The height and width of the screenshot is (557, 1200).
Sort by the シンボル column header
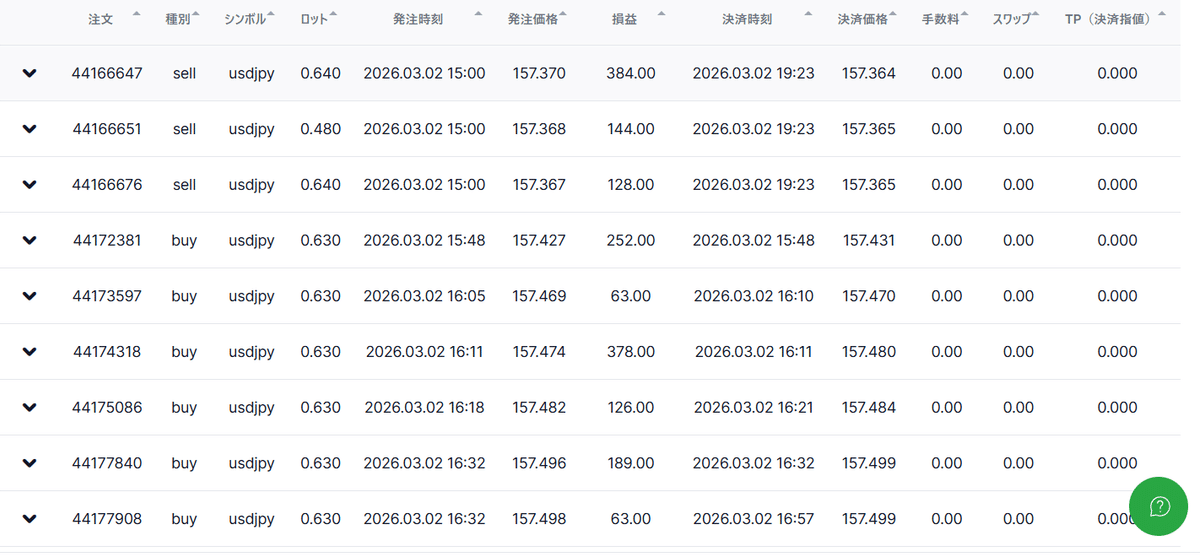click(246, 19)
